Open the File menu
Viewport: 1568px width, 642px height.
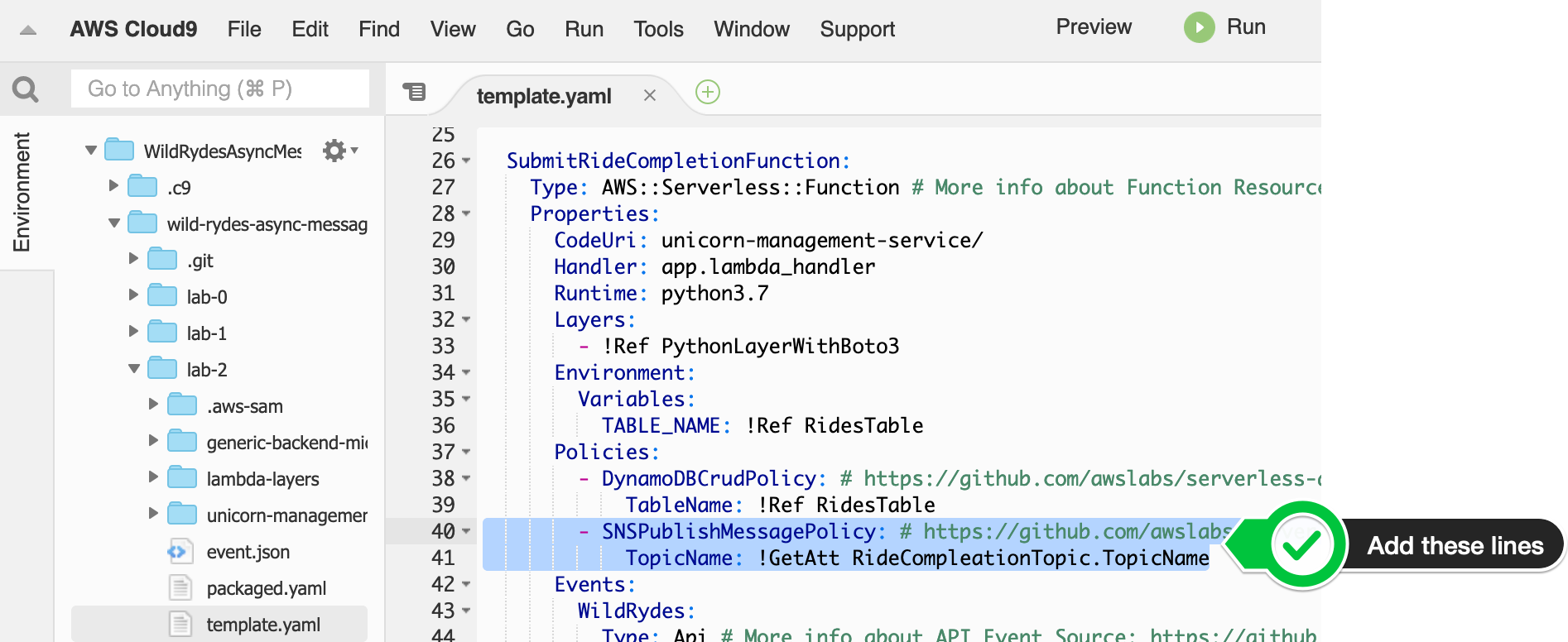[x=244, y=29]
